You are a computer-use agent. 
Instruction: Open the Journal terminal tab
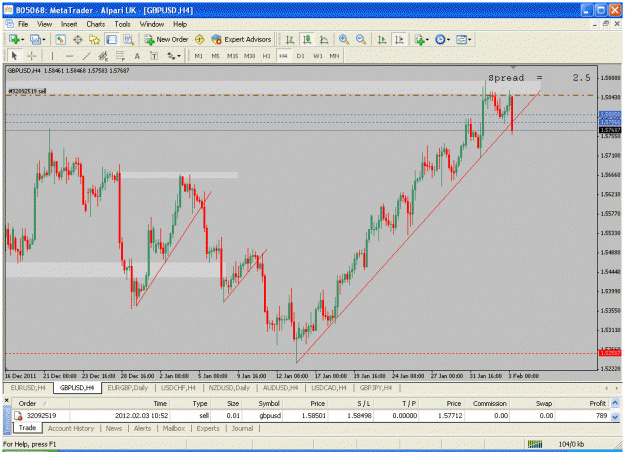tap(242, 428)
